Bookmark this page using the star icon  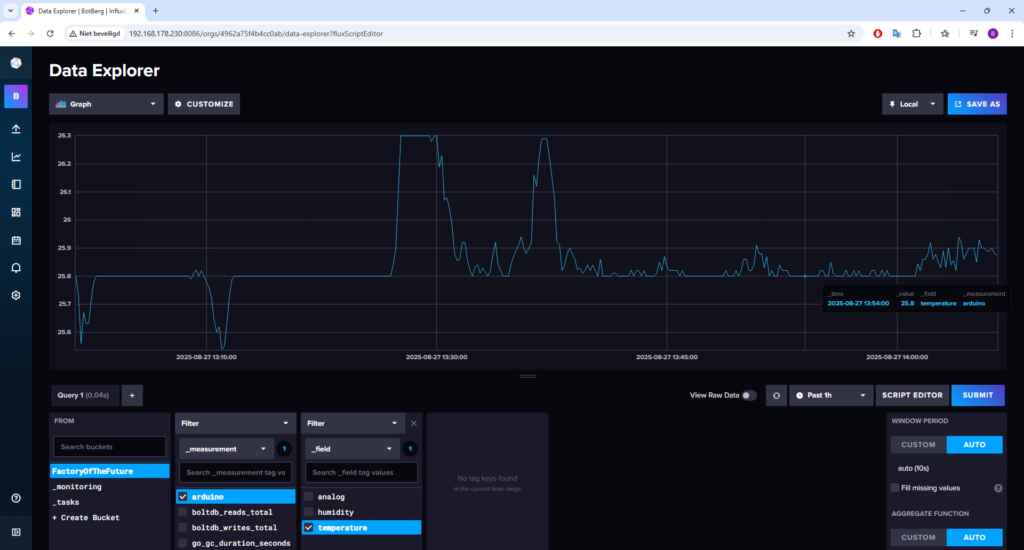point(851,33)
